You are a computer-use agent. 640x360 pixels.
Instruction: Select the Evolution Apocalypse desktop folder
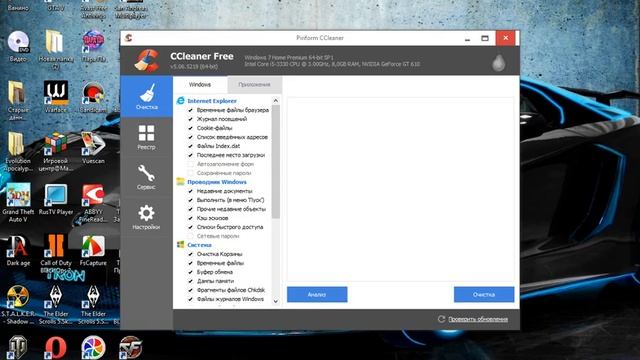tap(18, 151)
